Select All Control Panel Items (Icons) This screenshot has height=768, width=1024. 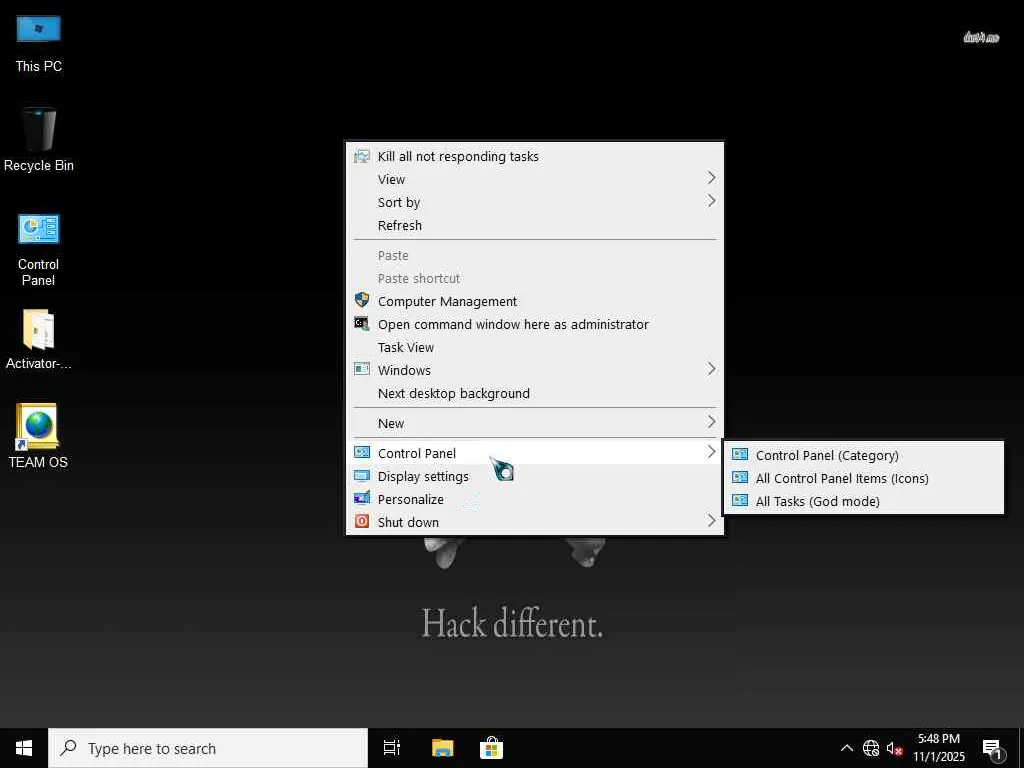click(863, 478)
